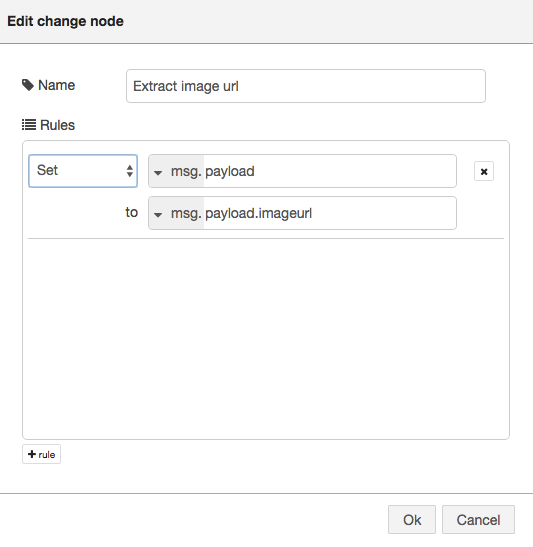
Task: Click the Edit change node title bar
Action: (x=266, y=22)
